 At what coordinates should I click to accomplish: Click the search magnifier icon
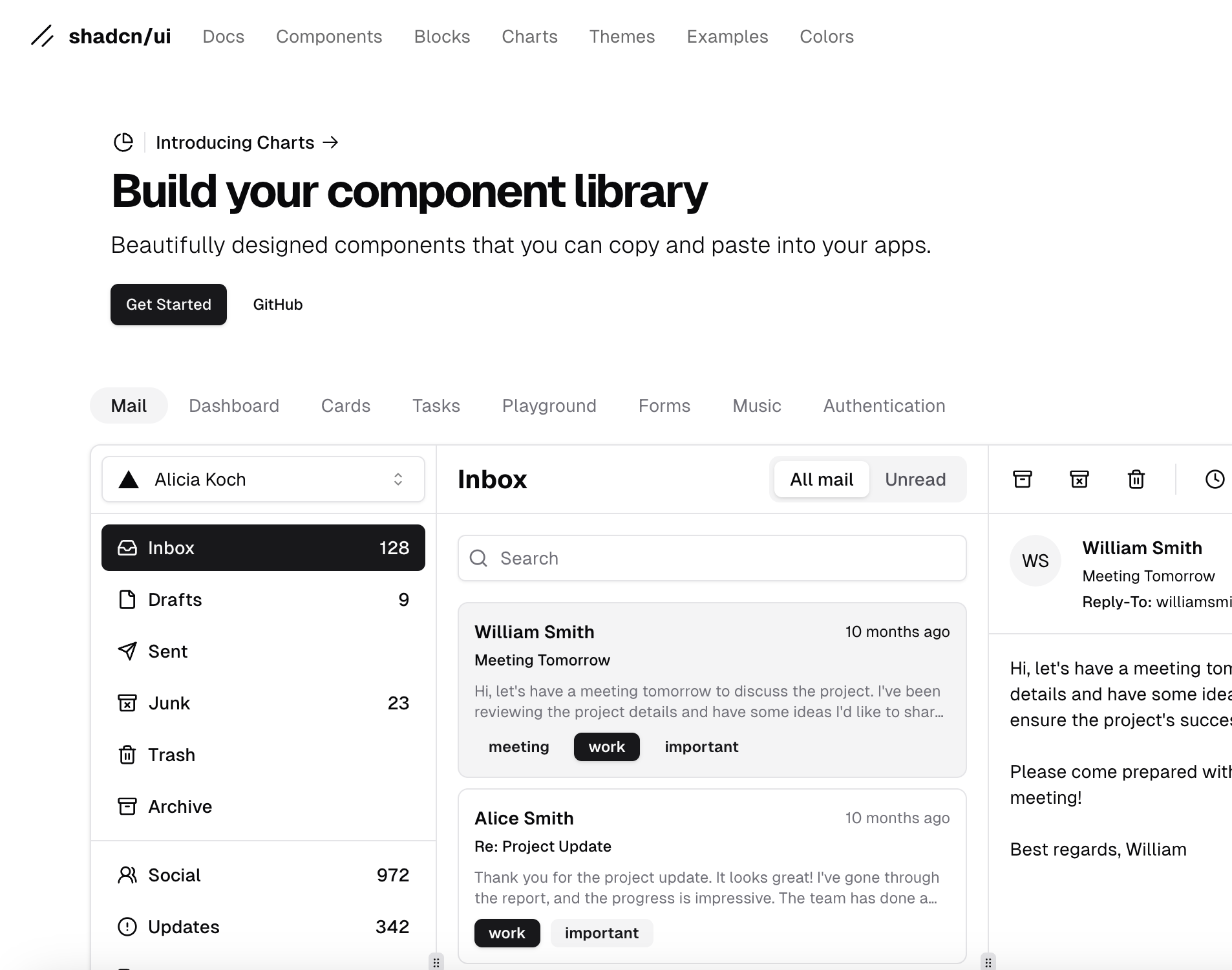click(x=478, y=558)
